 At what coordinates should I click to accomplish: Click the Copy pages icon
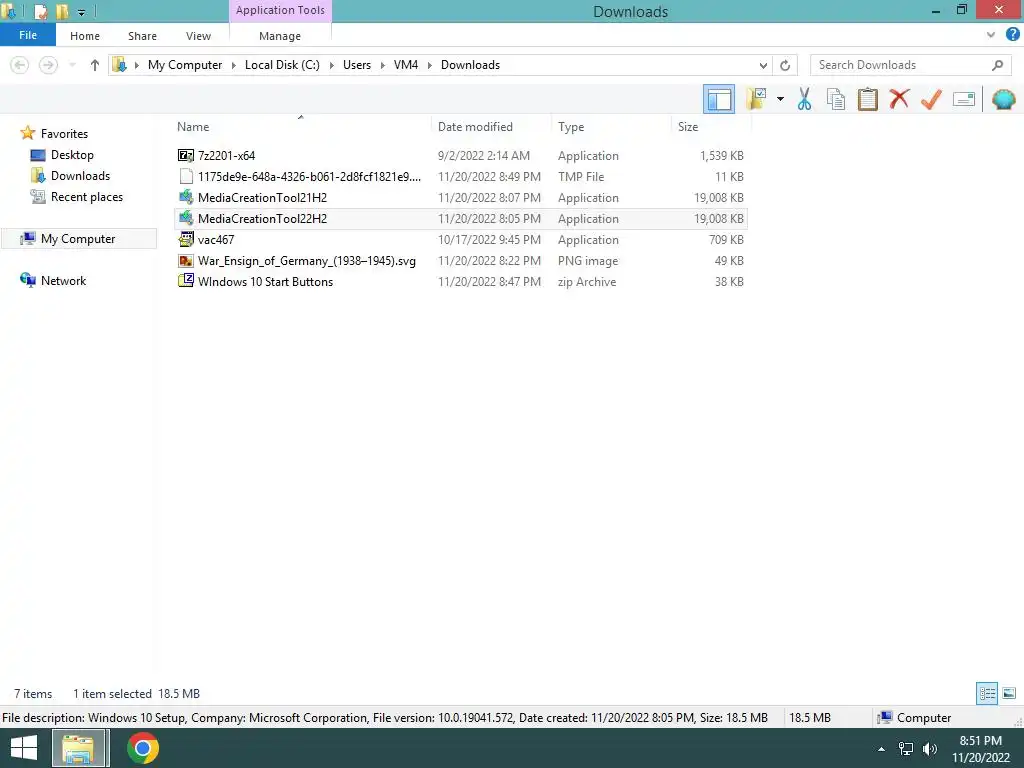pyautogui.click(x=836, y=99)
